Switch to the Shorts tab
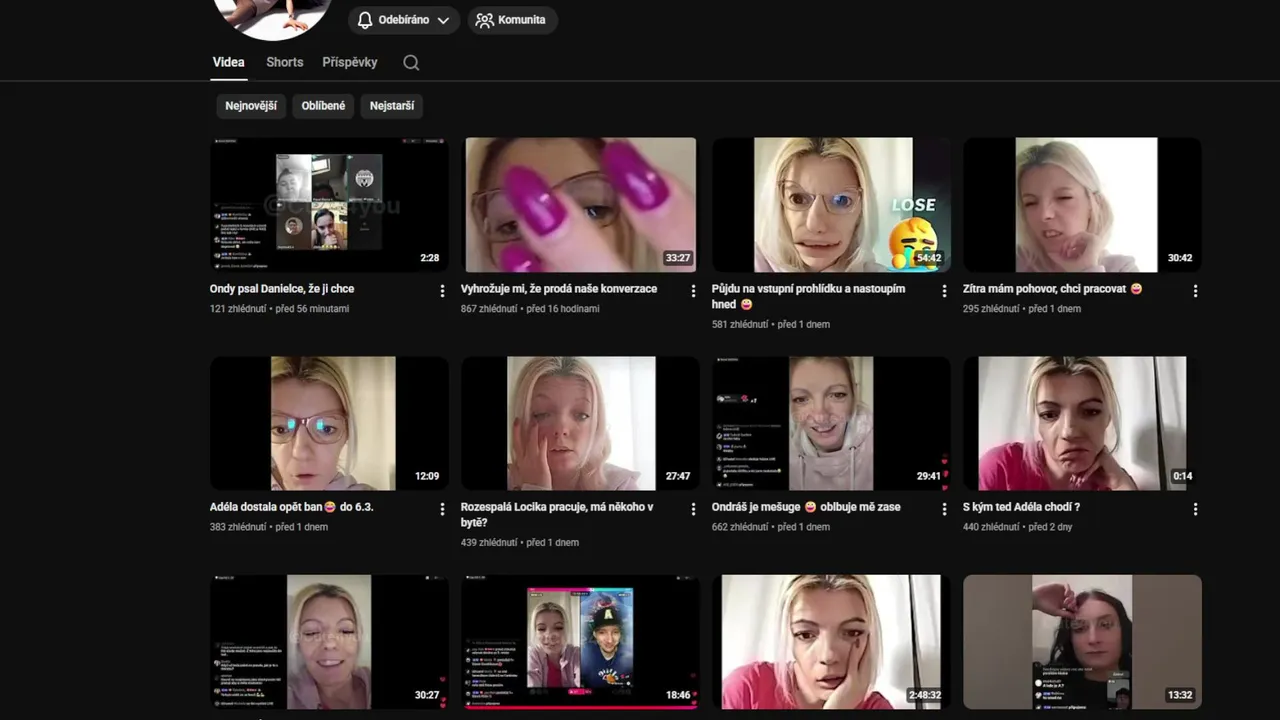Image resolution: width=1280 pixels, height=720 pixels. (284, 62)
